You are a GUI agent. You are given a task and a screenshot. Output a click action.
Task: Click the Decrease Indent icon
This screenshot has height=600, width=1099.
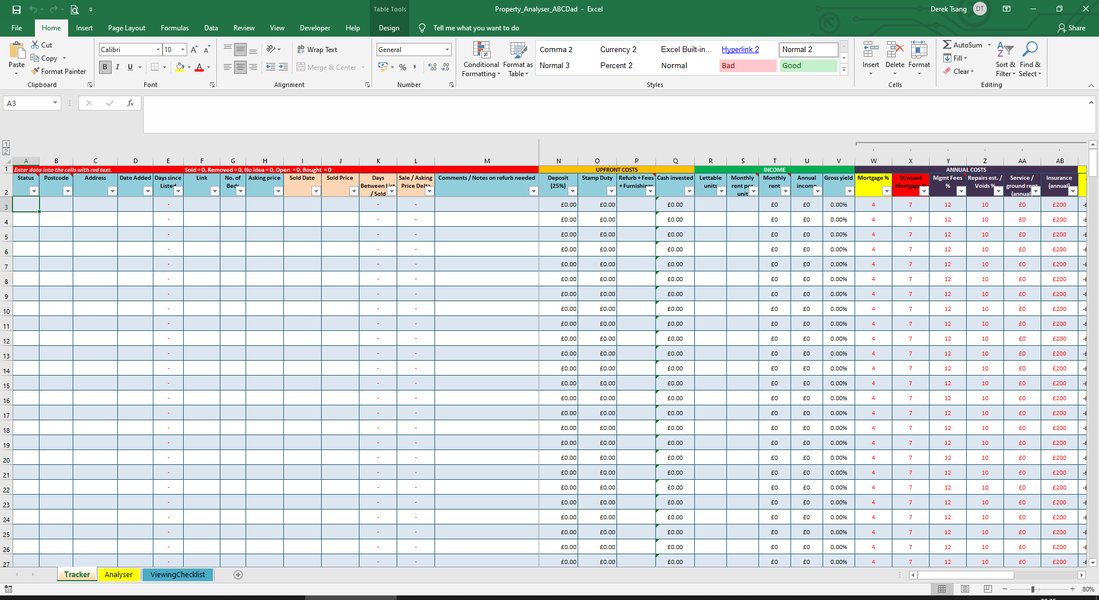pos(270,67)
